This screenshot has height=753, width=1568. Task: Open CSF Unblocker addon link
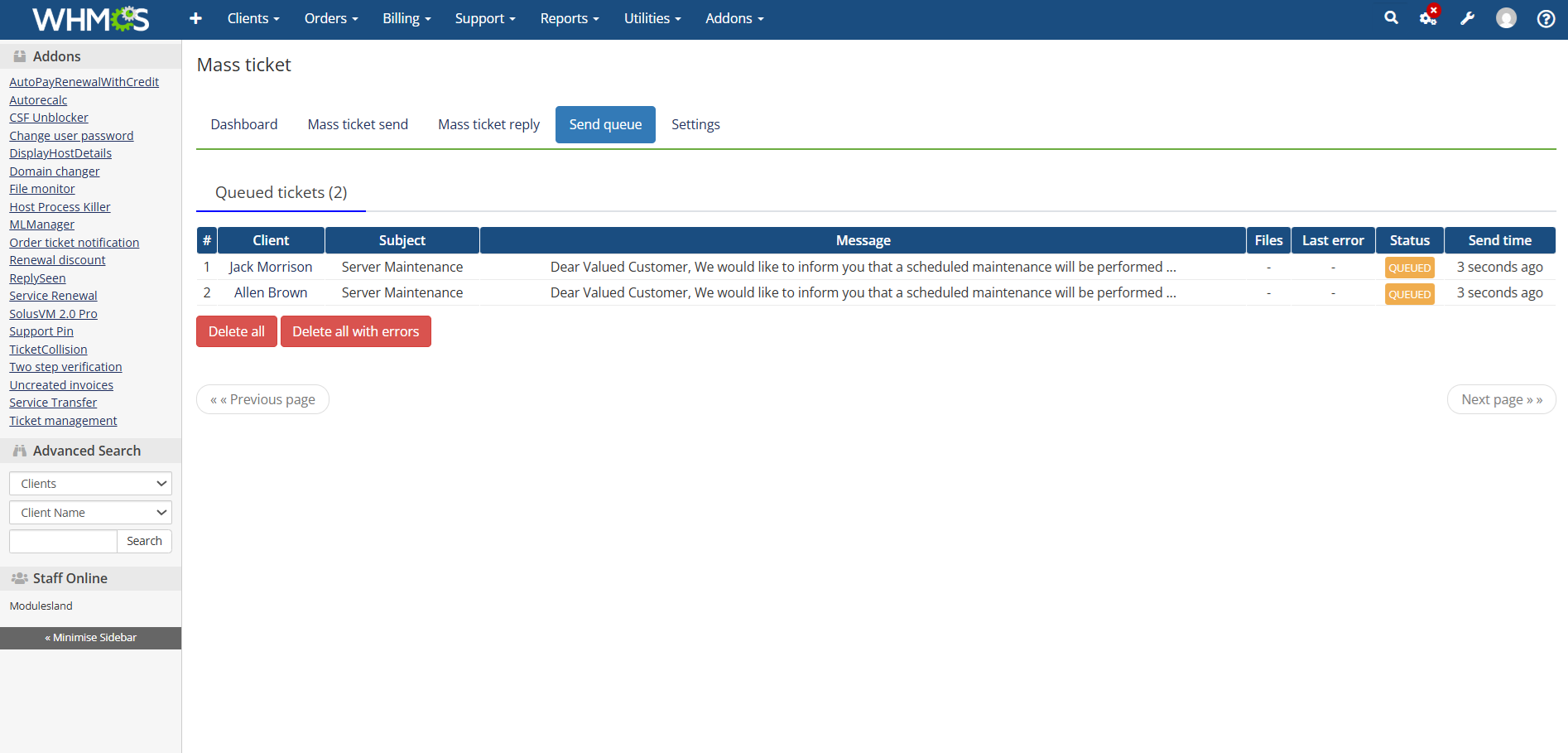49,118
